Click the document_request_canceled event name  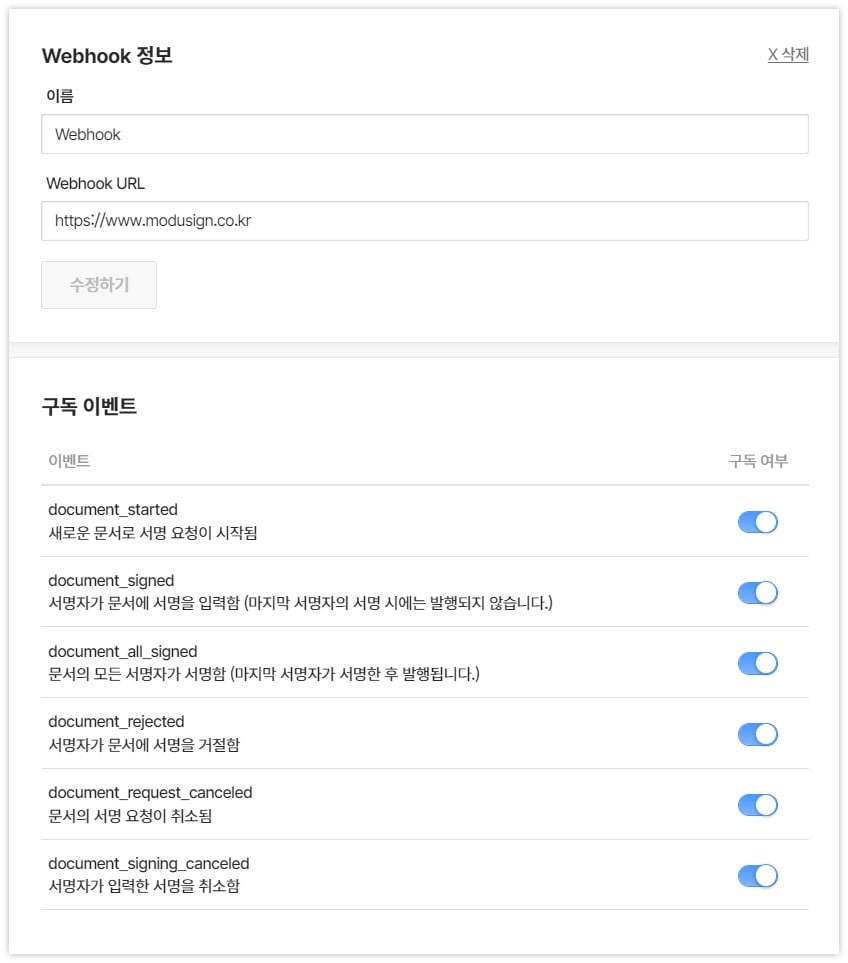(x=150, y=792)
